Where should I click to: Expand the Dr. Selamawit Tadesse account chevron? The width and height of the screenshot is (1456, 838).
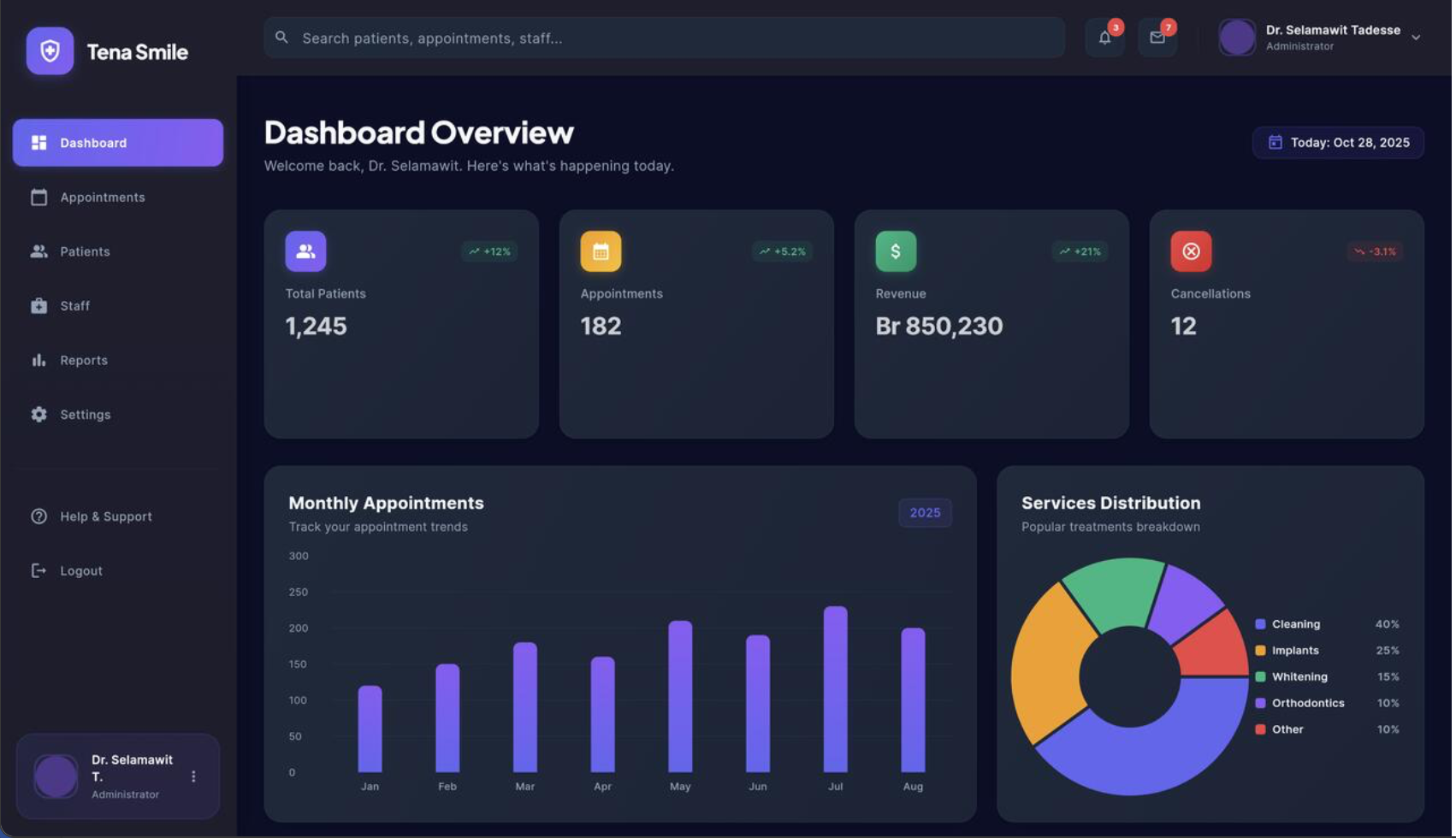[x=1416, y=38]
